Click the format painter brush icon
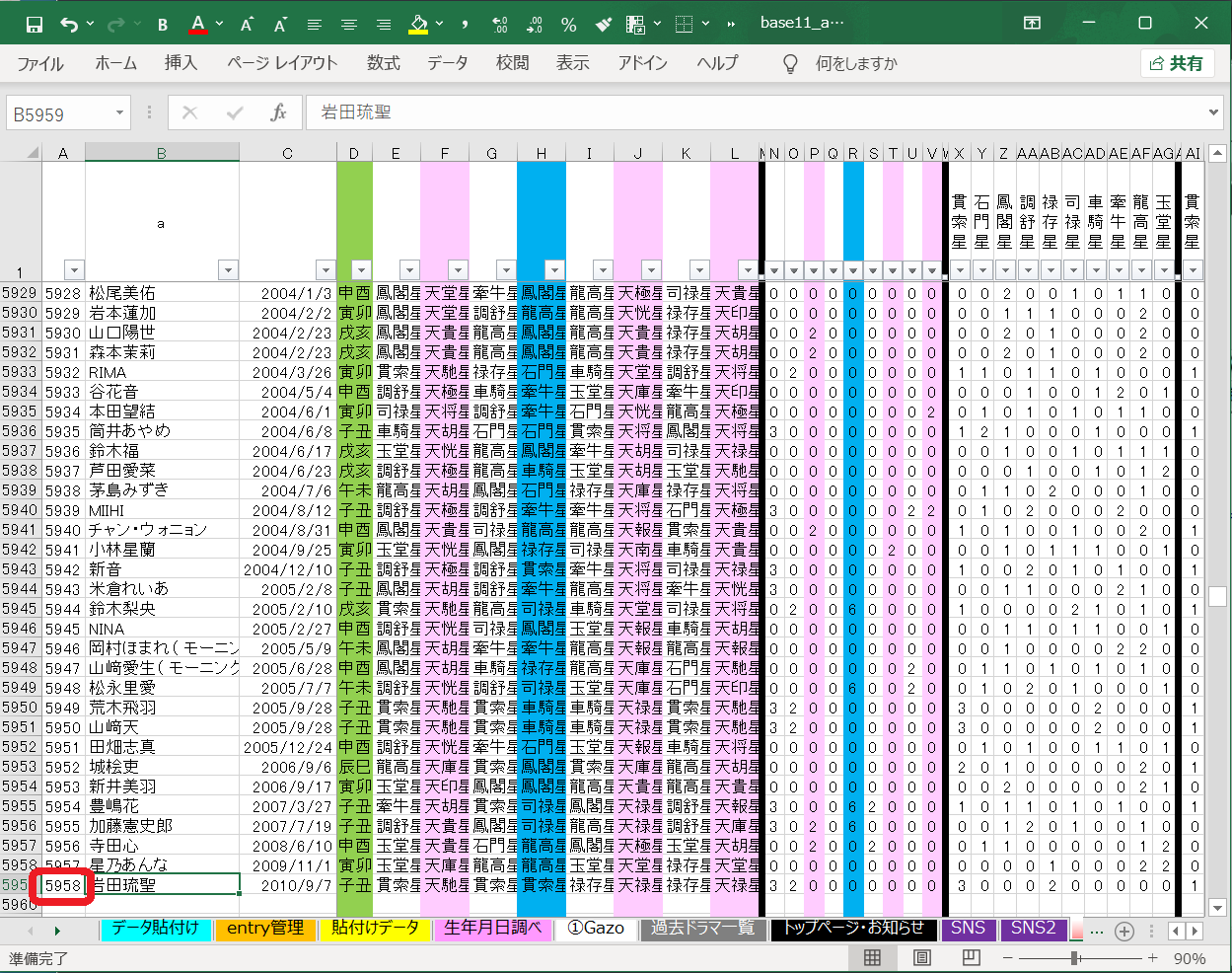Viewport: 1232px width, 973px height. 603,24
